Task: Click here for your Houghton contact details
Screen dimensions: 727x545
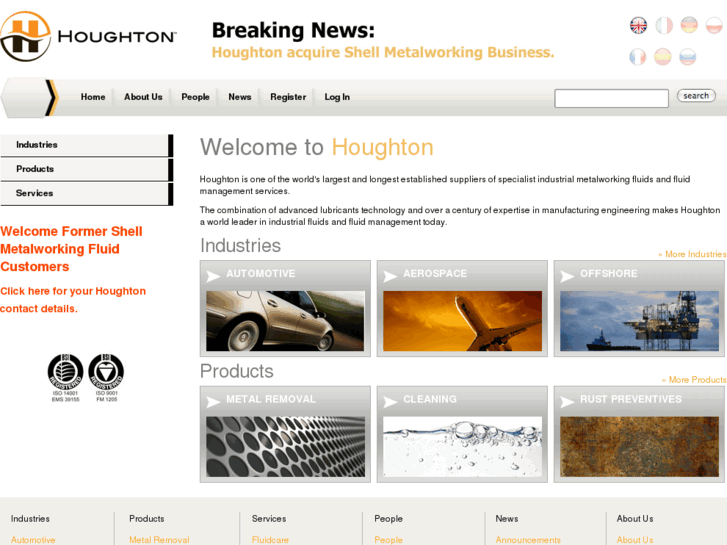Action: click(73, 300)
